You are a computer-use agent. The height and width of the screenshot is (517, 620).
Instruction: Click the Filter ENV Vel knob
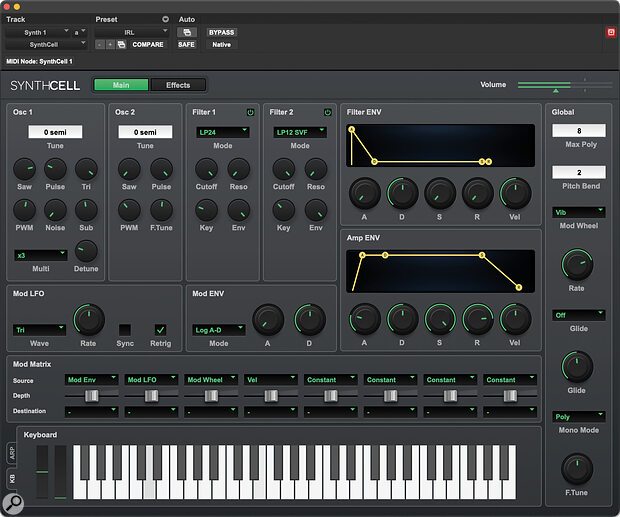pos(515,193)
